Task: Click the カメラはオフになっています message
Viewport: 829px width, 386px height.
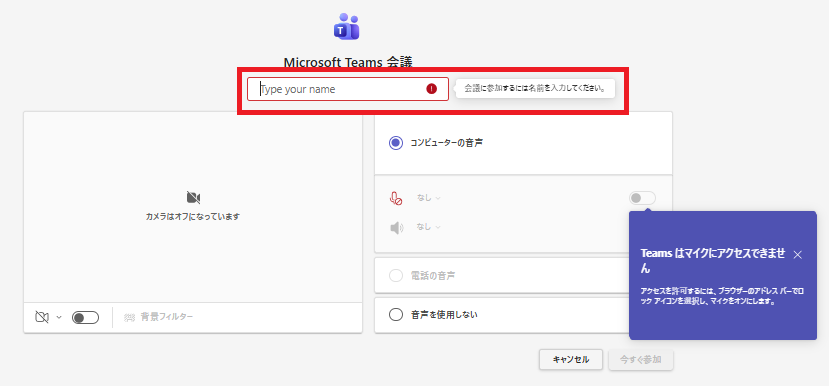Action: pyautogui.click(x=193, y=217)
